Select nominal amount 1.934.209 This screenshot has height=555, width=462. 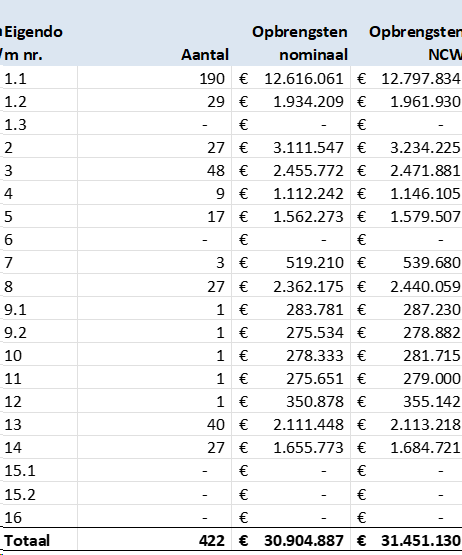click(308, 102)
